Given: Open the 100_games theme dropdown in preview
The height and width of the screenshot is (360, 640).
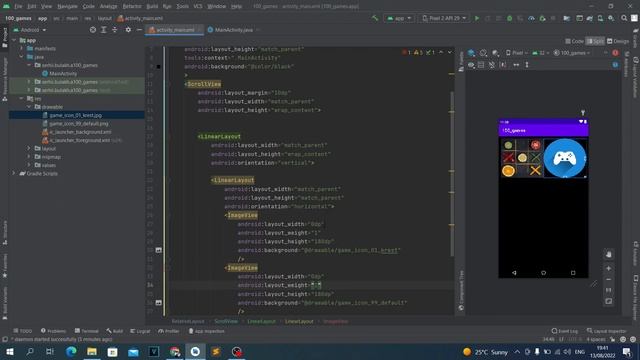Looking at the screenshot, I should point(572,53).
